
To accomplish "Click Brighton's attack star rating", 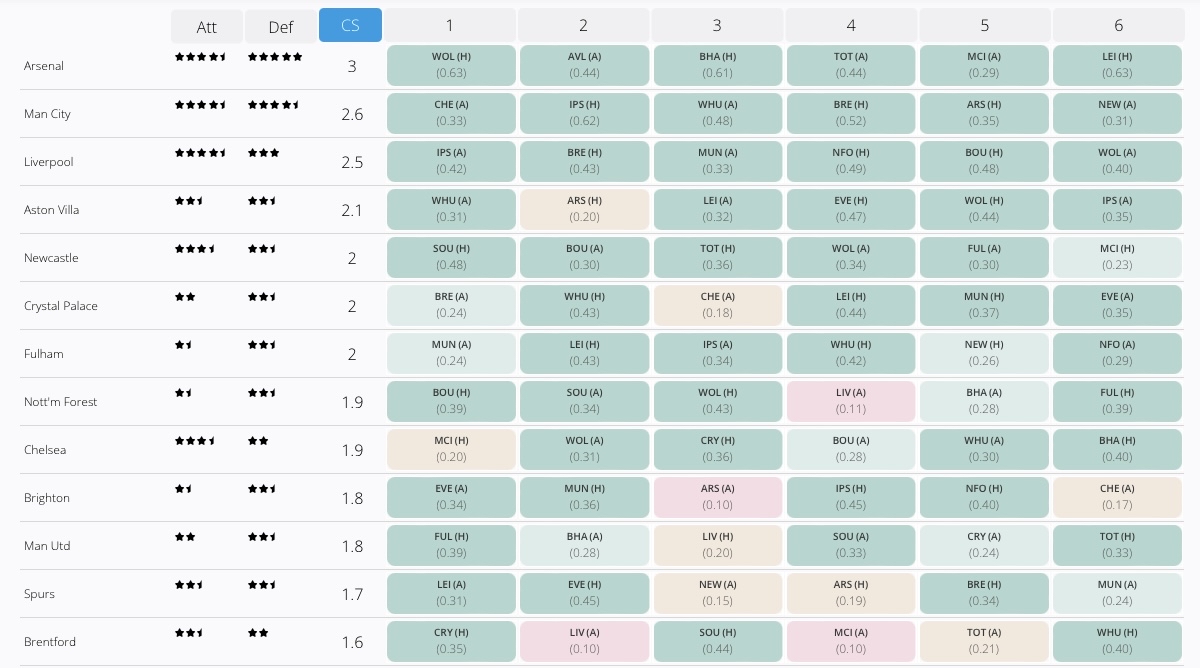I will point(184,489).
